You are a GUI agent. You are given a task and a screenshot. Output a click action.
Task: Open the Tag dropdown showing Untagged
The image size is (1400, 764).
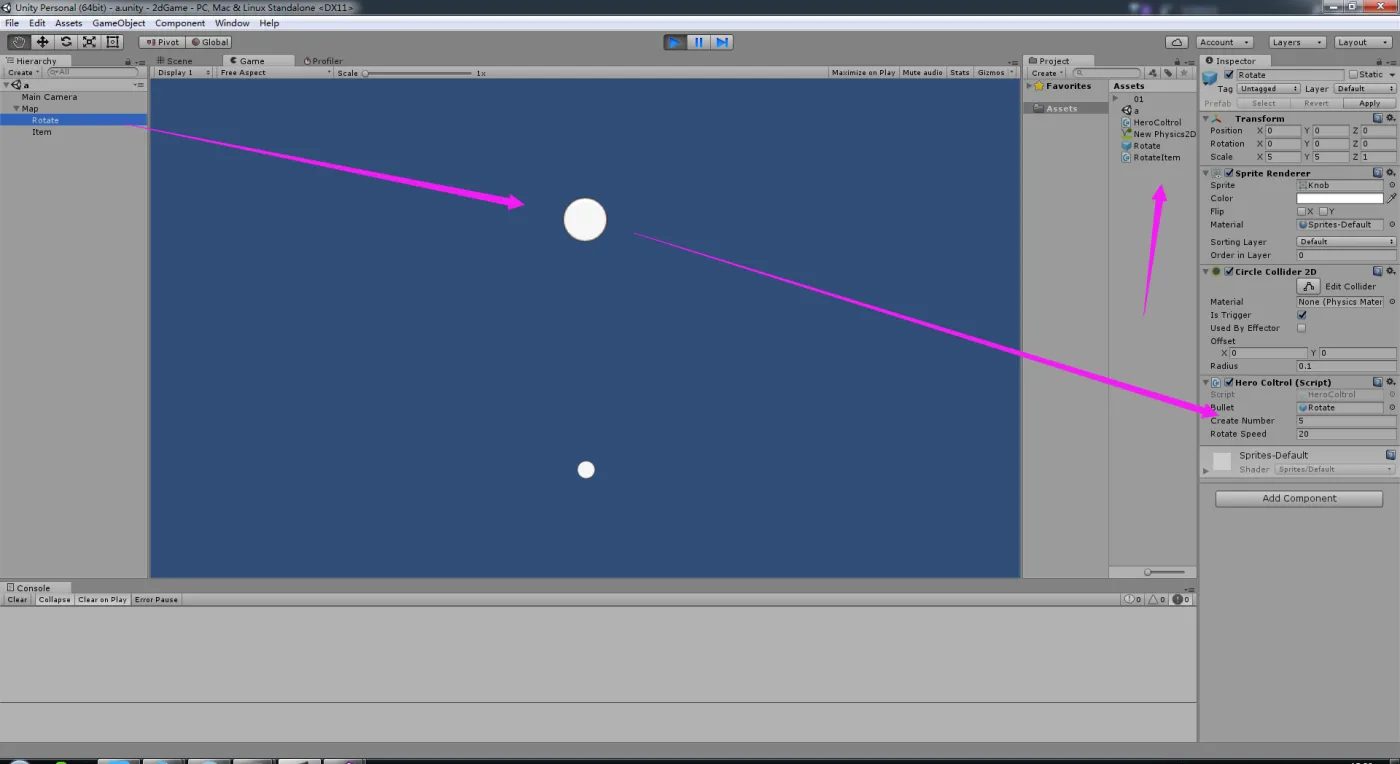1269,88
